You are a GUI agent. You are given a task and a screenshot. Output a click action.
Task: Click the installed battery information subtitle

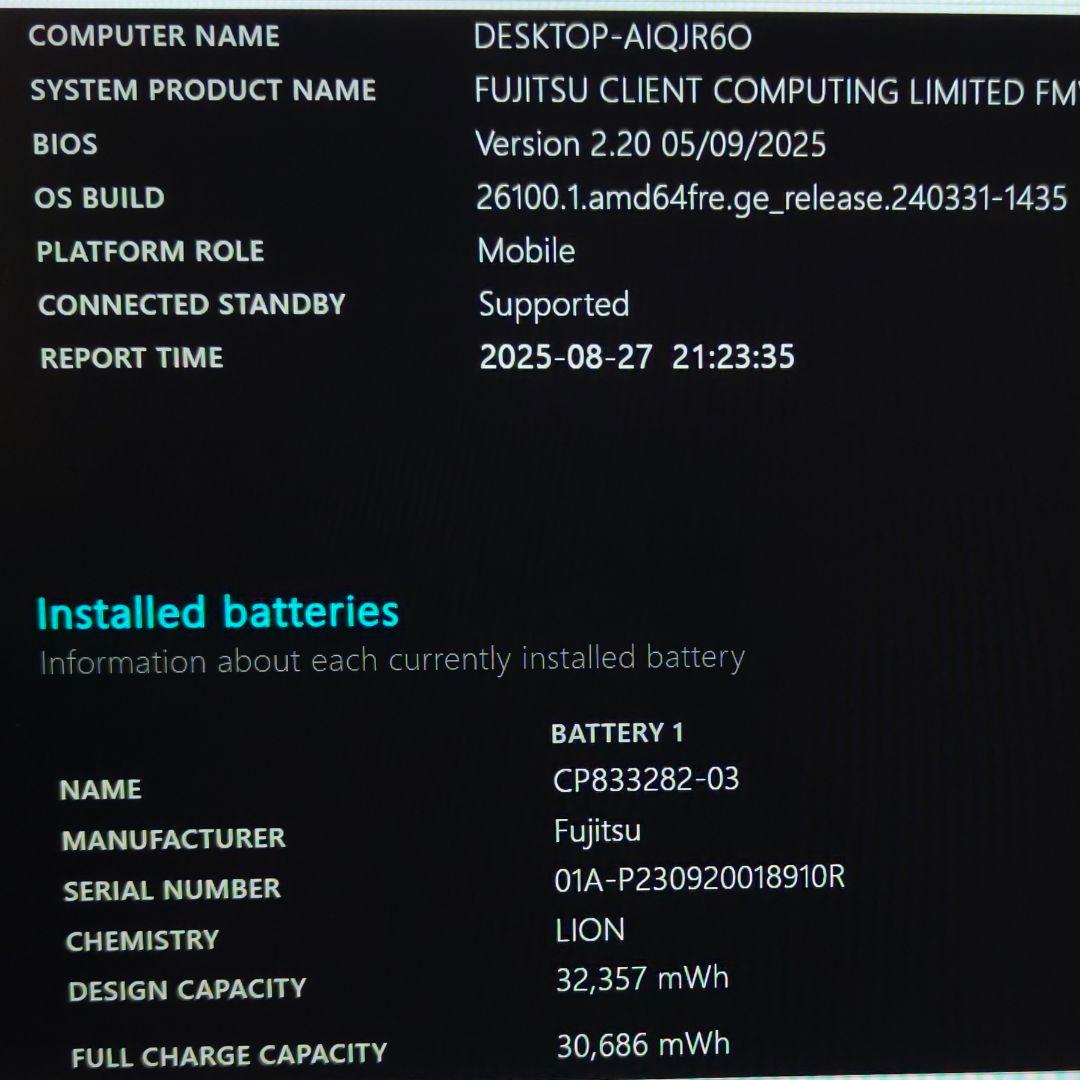pyautogui.click(x=391, y=660)
